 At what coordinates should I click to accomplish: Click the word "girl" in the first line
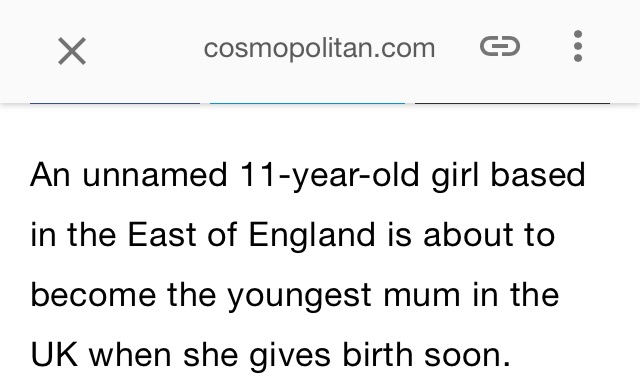click(454, 176)
